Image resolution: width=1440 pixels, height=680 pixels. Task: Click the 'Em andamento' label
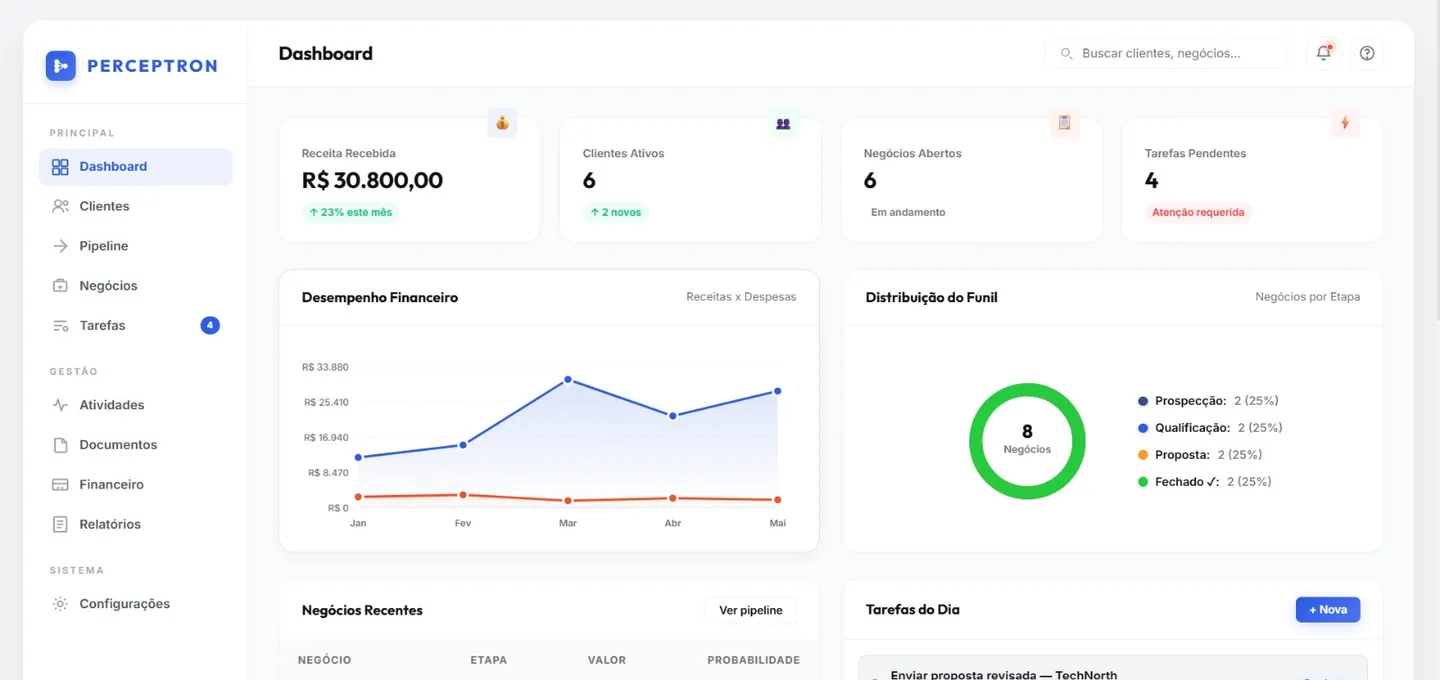[908, 212]
